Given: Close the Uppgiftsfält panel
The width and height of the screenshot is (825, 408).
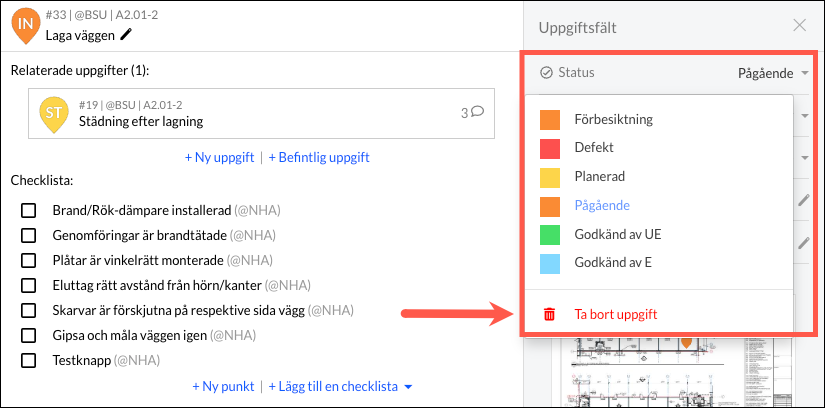Looking at the screenshot, I should 799,26.
